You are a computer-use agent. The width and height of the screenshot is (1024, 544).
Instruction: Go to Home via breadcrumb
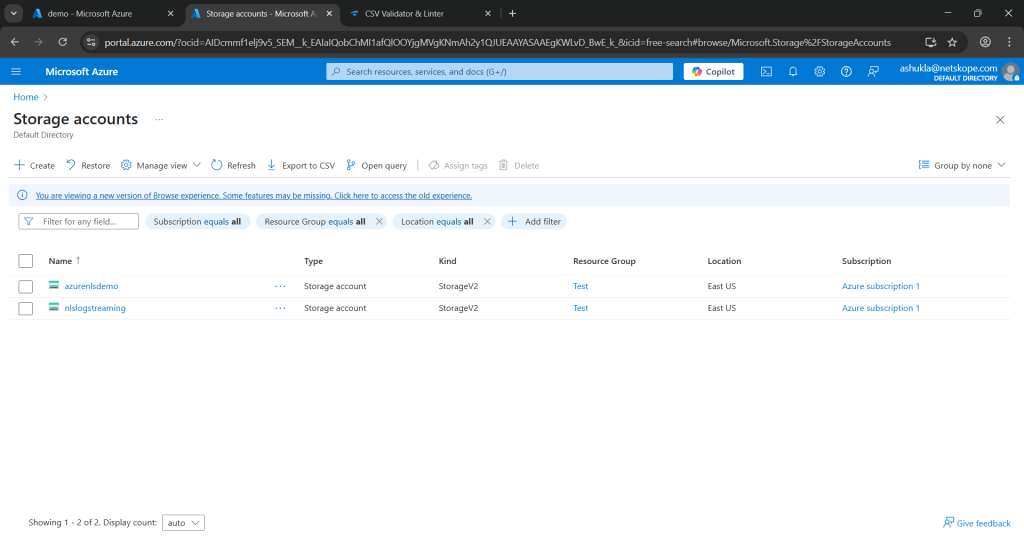(x=25, y=97)
